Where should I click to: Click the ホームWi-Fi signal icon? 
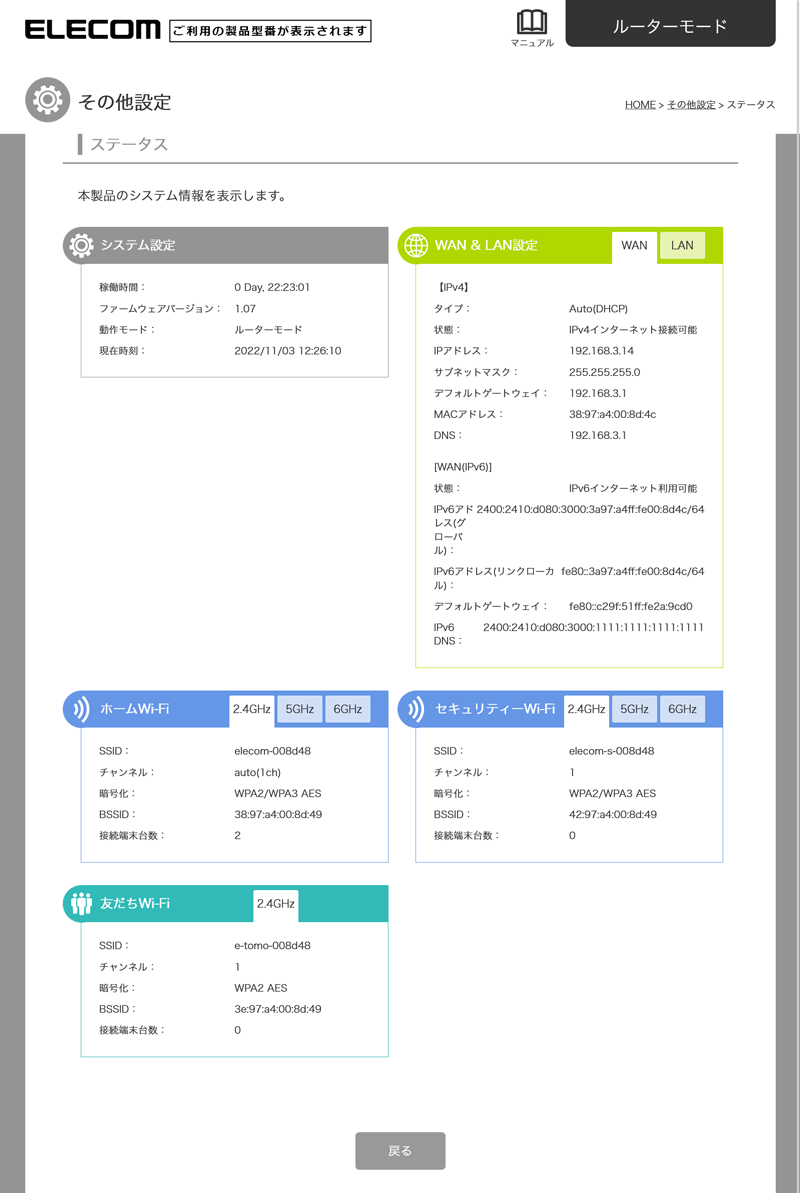(x=81, y=710)
